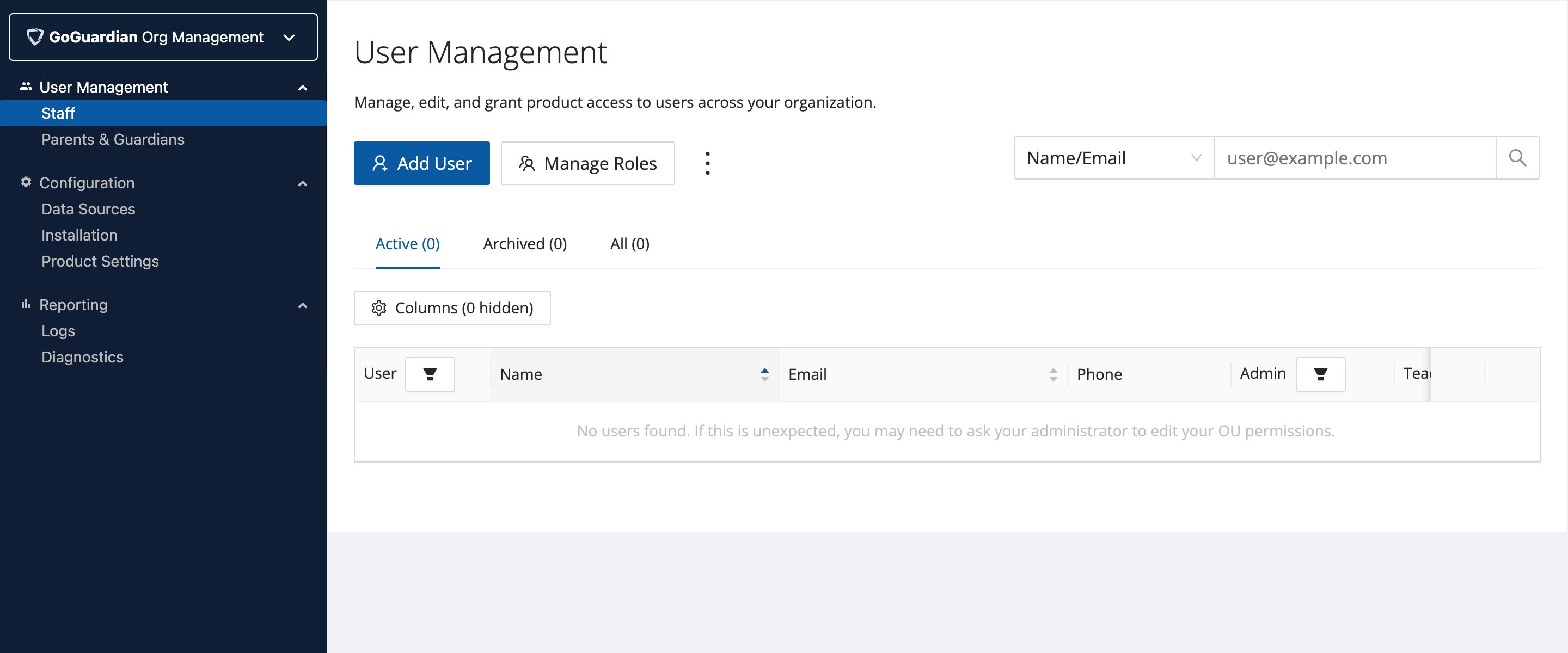
Task: Open Columns (0 hidden) settings
Action: tap(452, 308)
